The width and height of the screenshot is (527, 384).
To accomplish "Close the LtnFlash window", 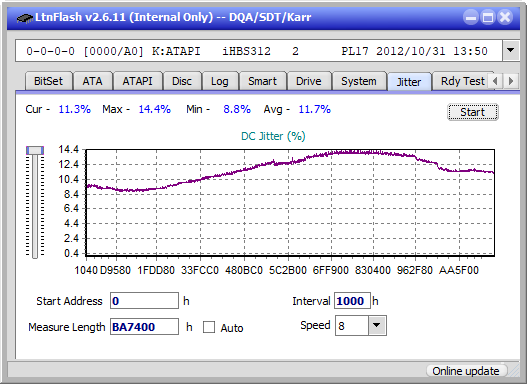I will [505, 17].
